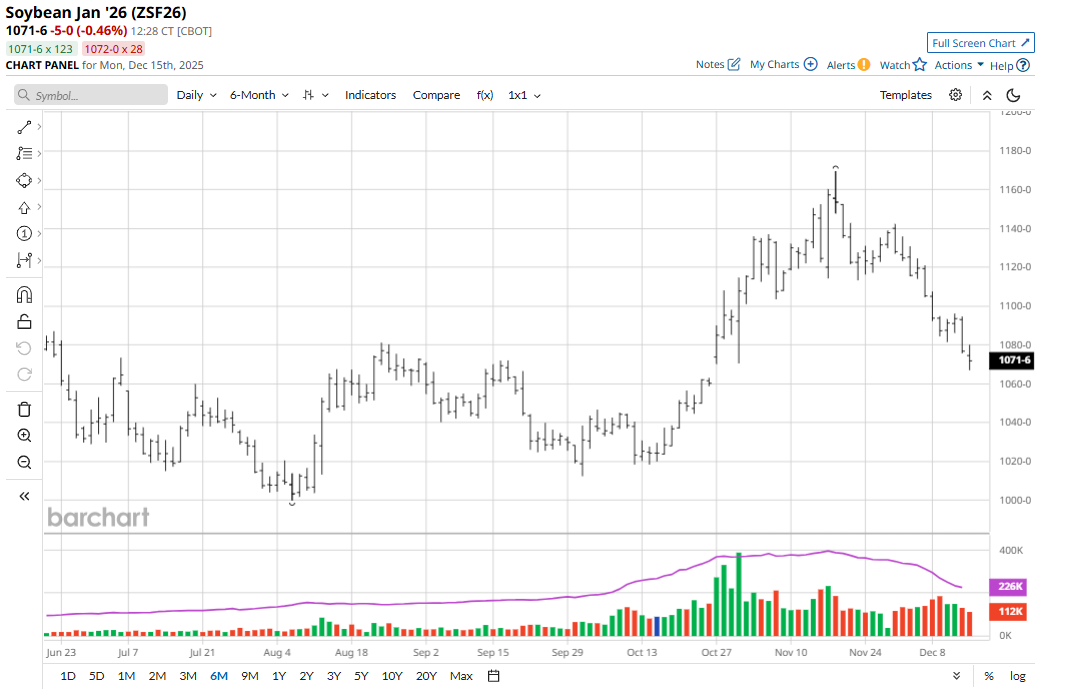This screenshot has width=1086, height=700.
Task: Select the trend line drawing tool
Action: point(24,127)
